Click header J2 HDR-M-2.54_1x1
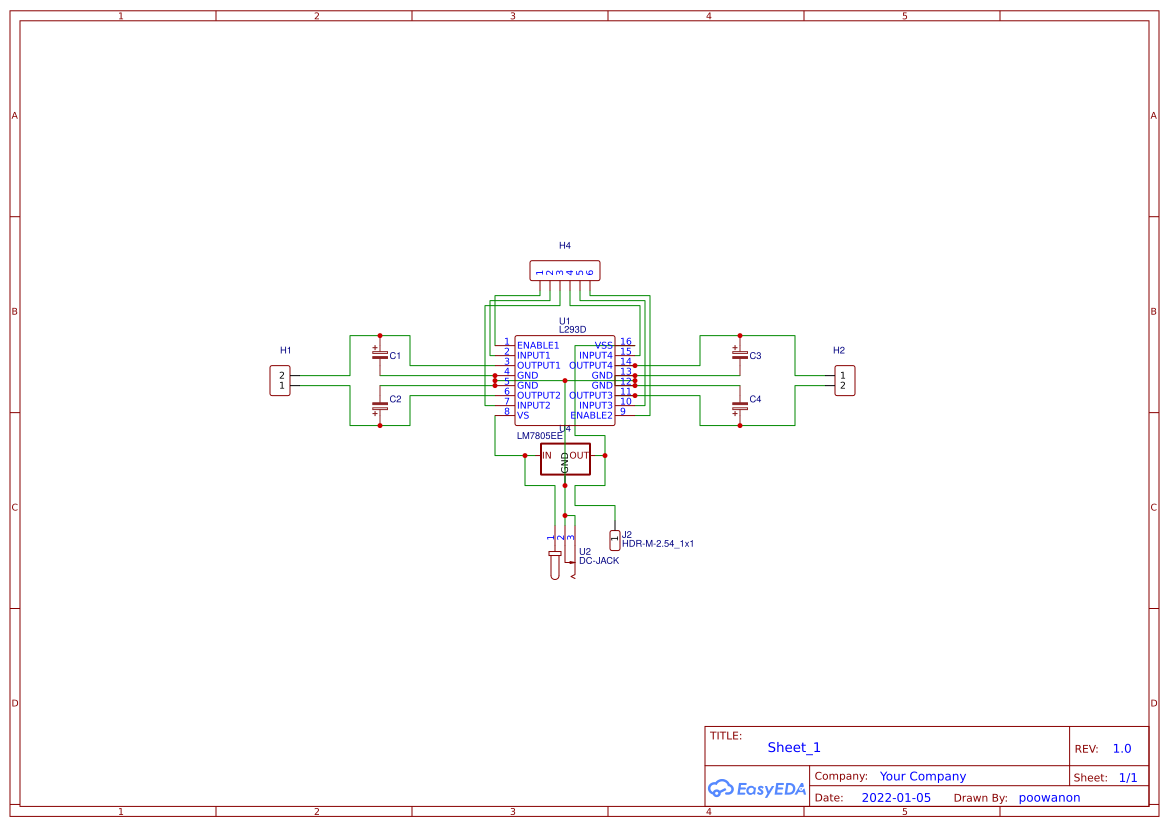1169x827 pixels. (x=613, y=540)
